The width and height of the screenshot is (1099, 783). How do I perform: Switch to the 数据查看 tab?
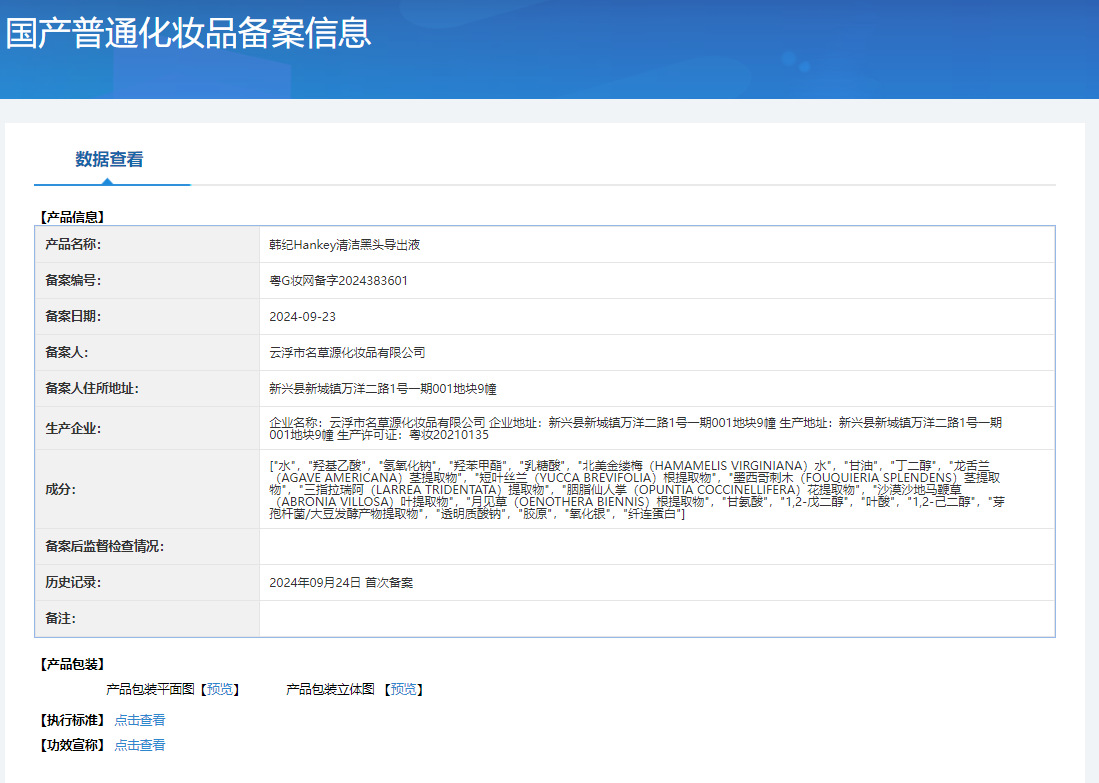109,160
